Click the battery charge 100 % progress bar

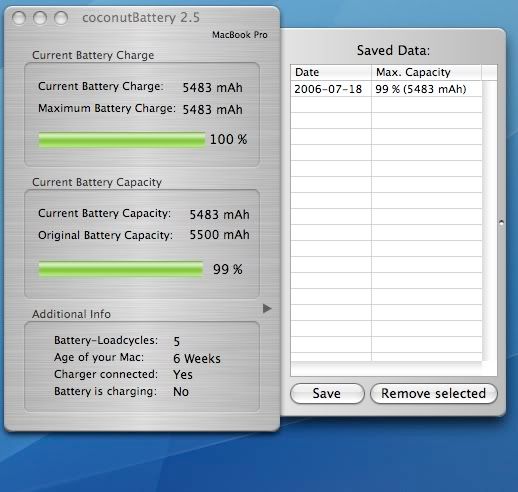(x=122, y=139)
